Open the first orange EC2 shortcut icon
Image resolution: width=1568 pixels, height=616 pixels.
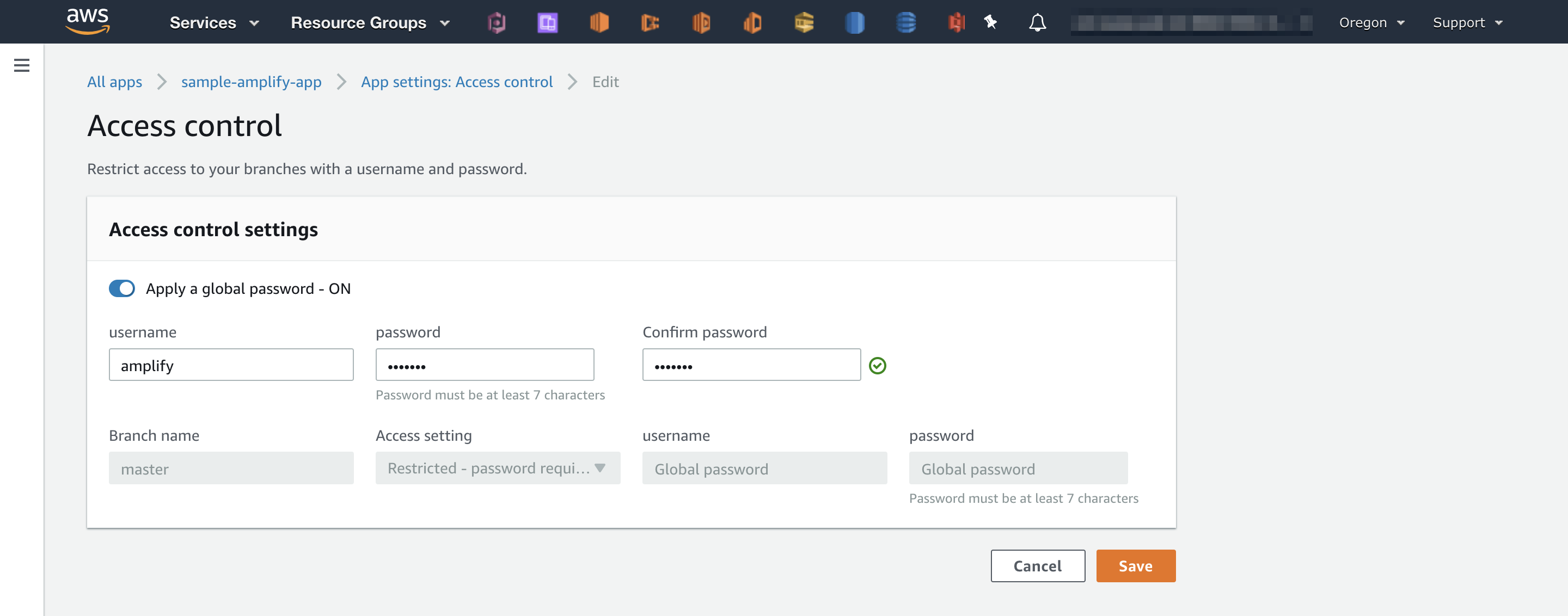[599, 22]
